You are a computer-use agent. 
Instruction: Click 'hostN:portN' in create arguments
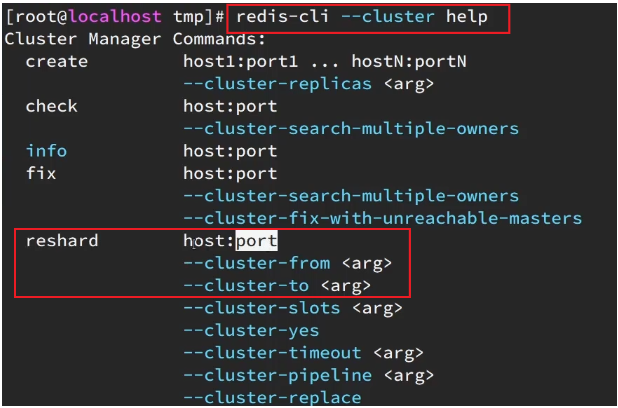tap(409, 61)
